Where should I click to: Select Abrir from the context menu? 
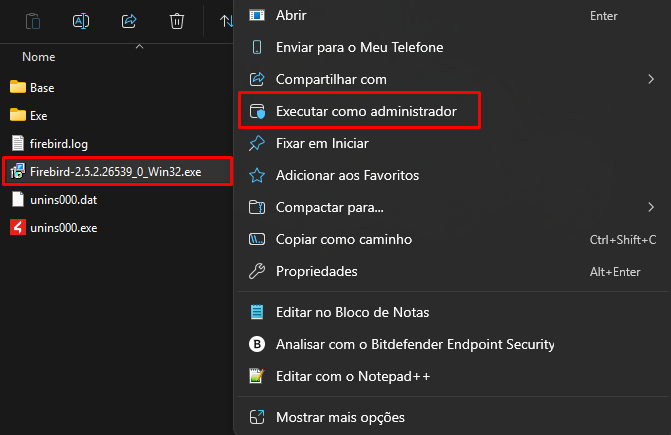click(291, 15)
